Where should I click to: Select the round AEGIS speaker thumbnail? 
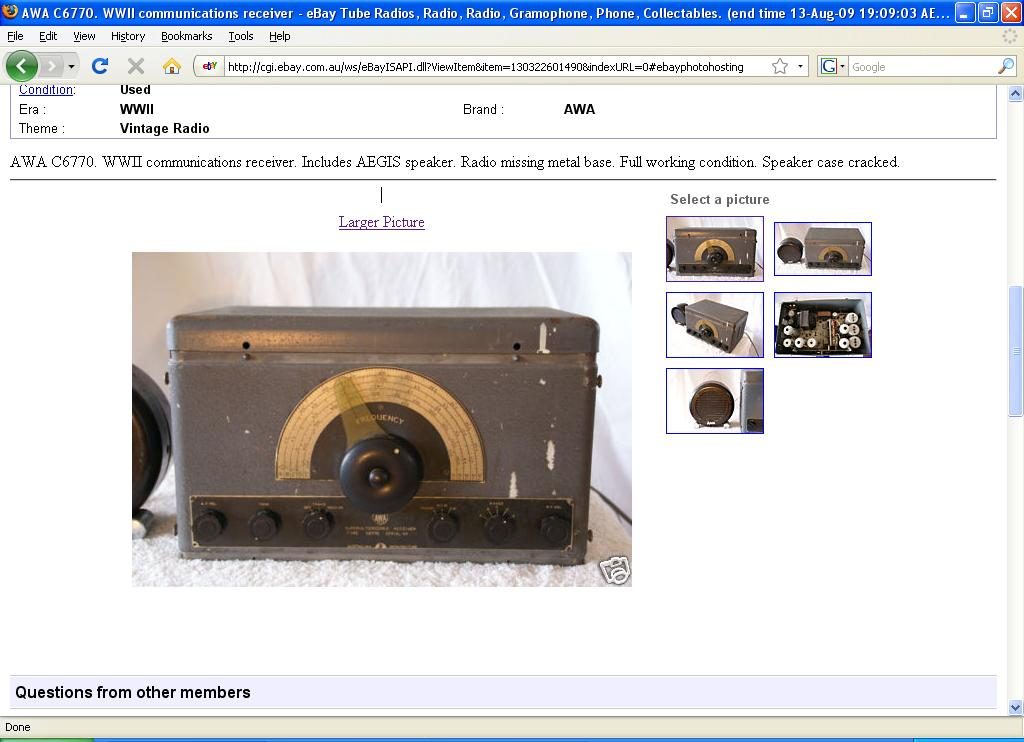(x=715, y=401)
